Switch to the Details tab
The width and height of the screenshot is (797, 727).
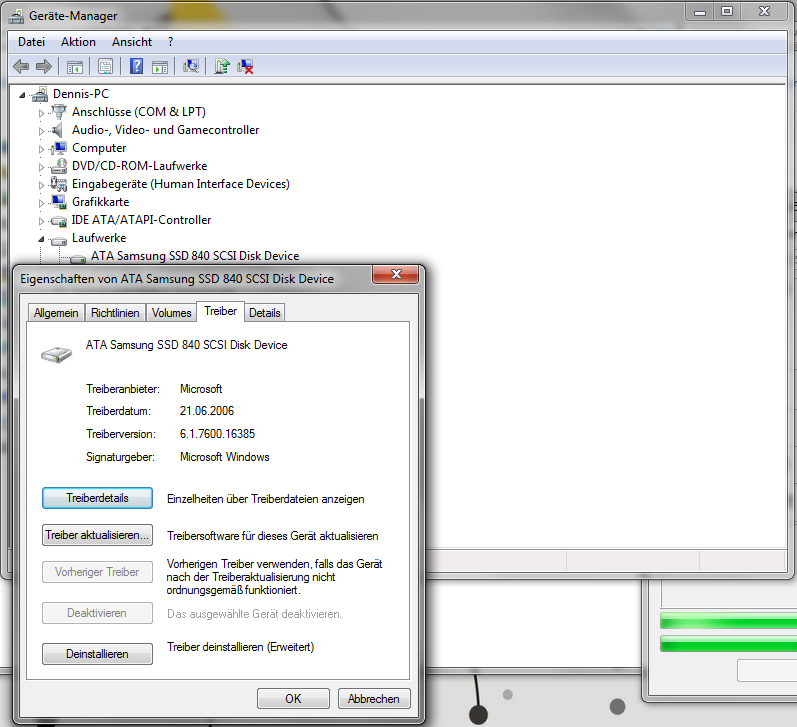(265, 313)
